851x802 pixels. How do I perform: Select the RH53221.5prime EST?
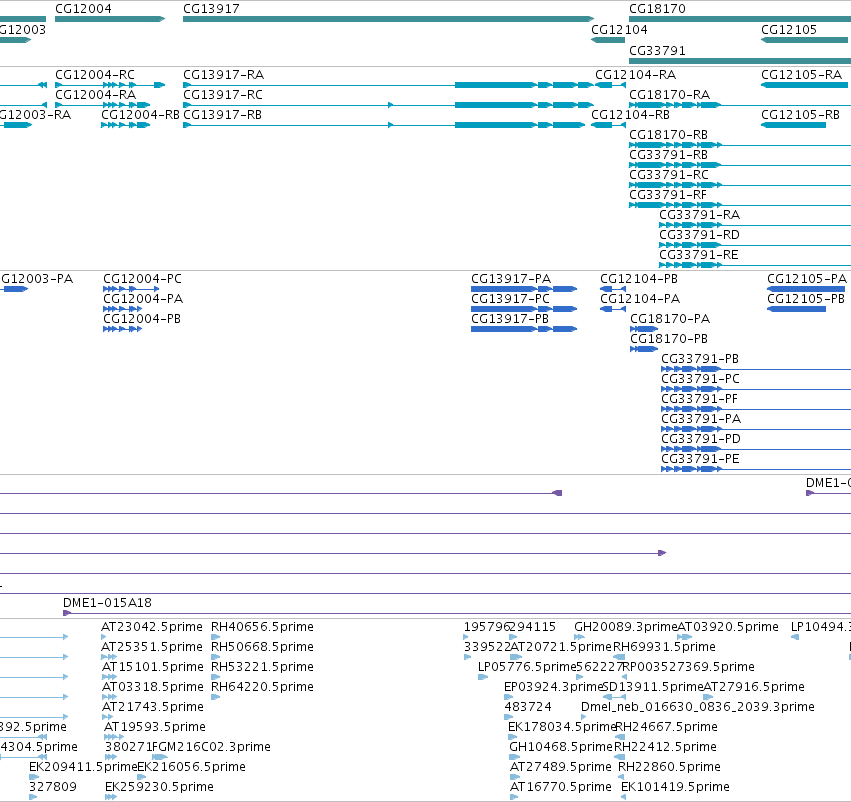tap(263, 667)
